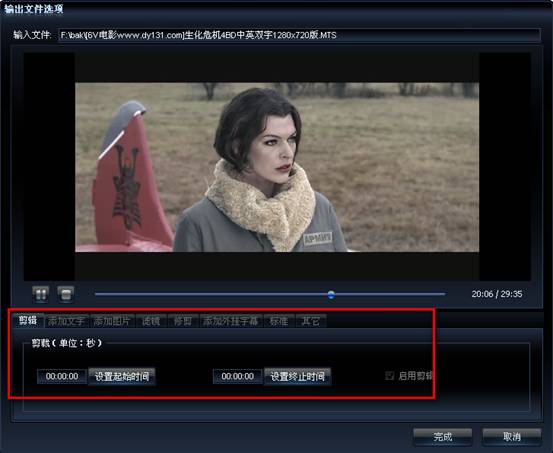Click the 设置起始时间 button

(122, 376)
